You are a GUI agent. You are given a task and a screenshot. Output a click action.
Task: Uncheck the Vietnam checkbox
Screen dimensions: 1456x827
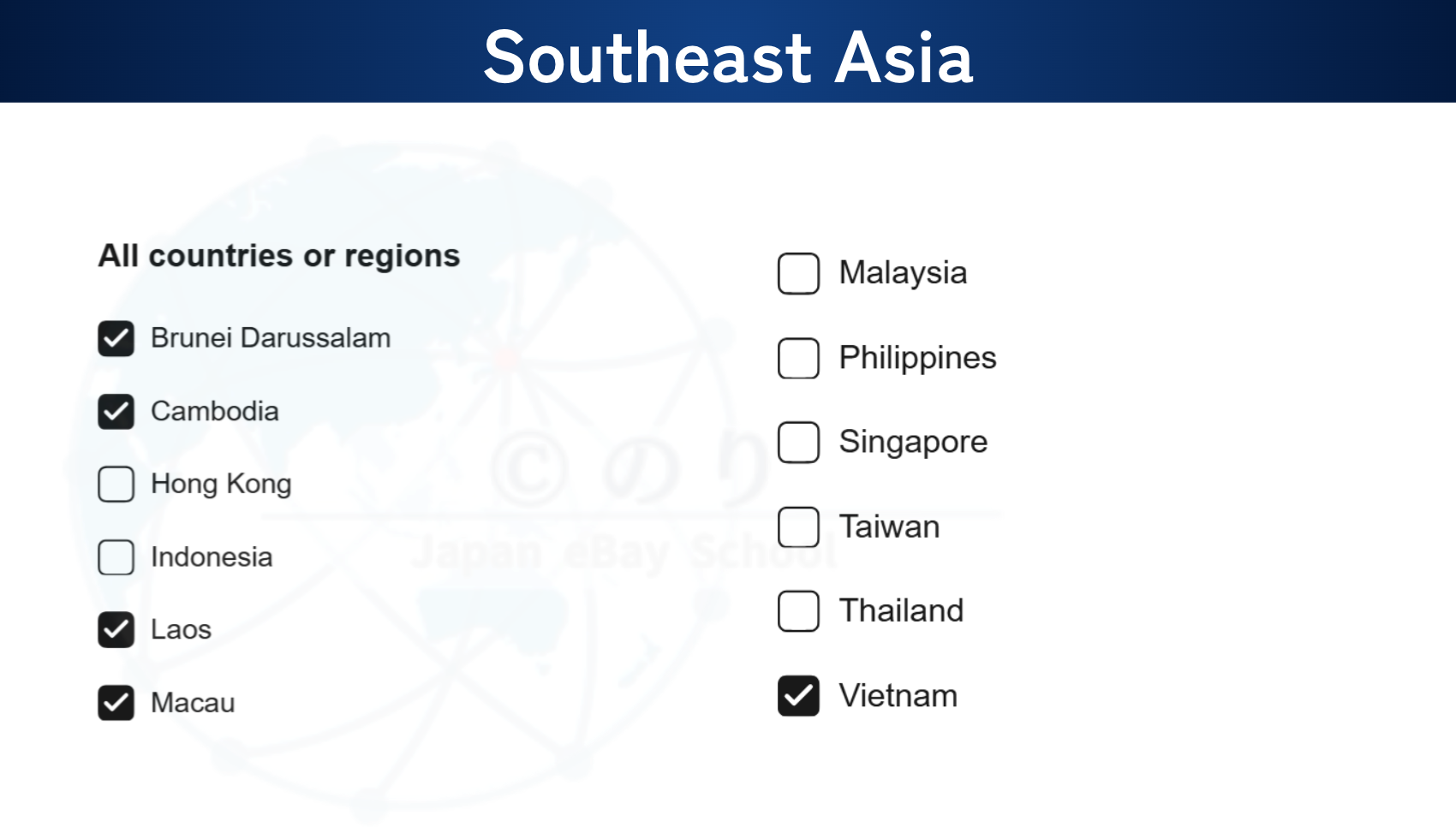click(x=798, y=695)
